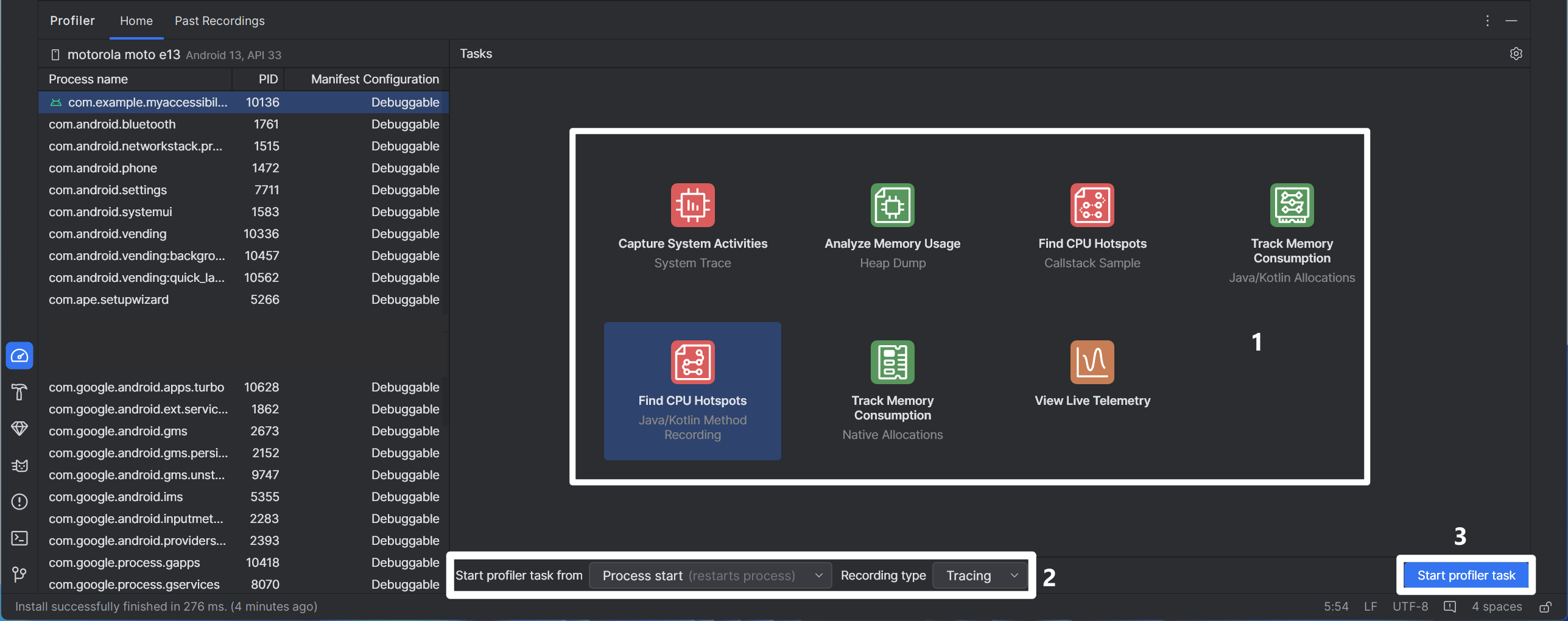Open the Tasks settings gear icon
This screenshot has height=621, width=1568.
point(1516,54)
